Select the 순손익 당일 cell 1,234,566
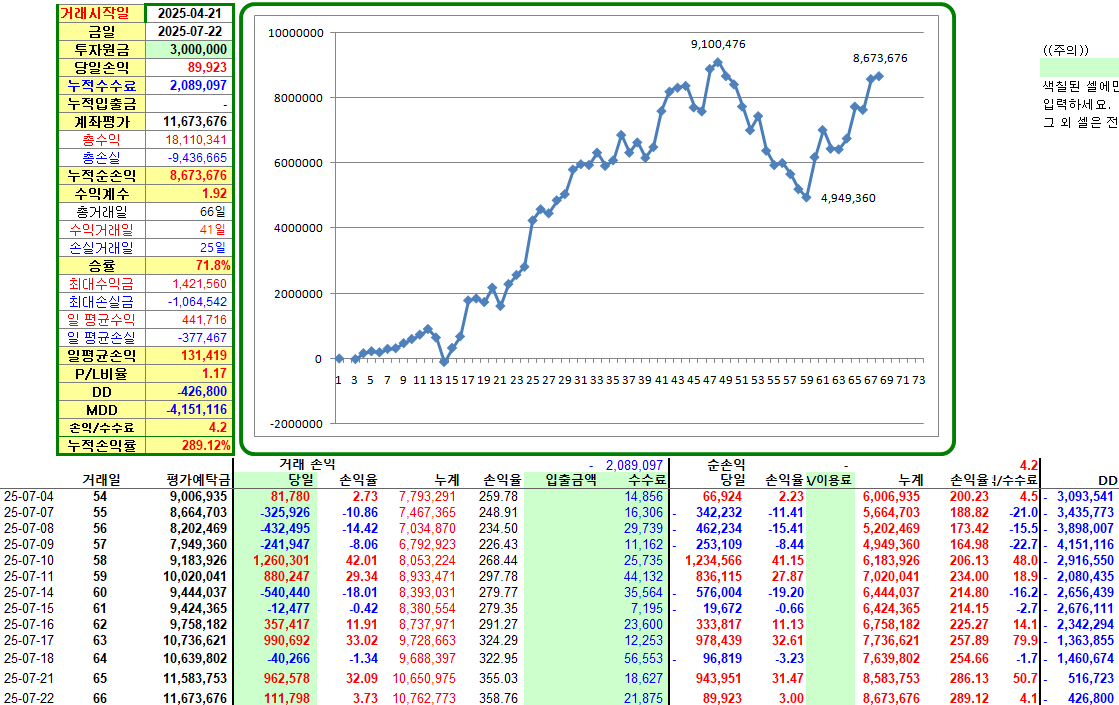 [713, 561]
